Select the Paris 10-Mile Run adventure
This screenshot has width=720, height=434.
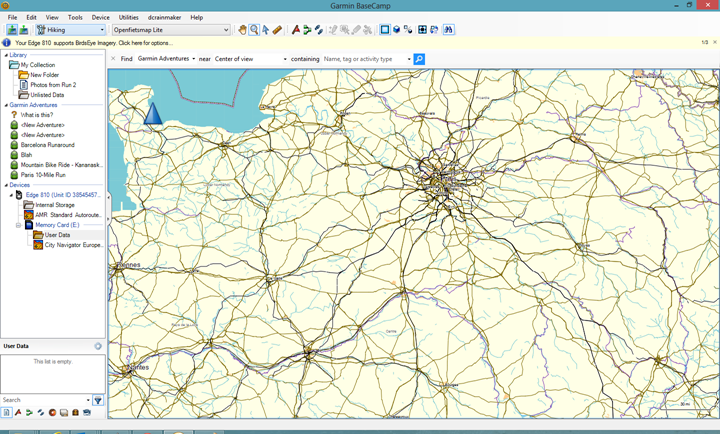[x=43, y=175]
